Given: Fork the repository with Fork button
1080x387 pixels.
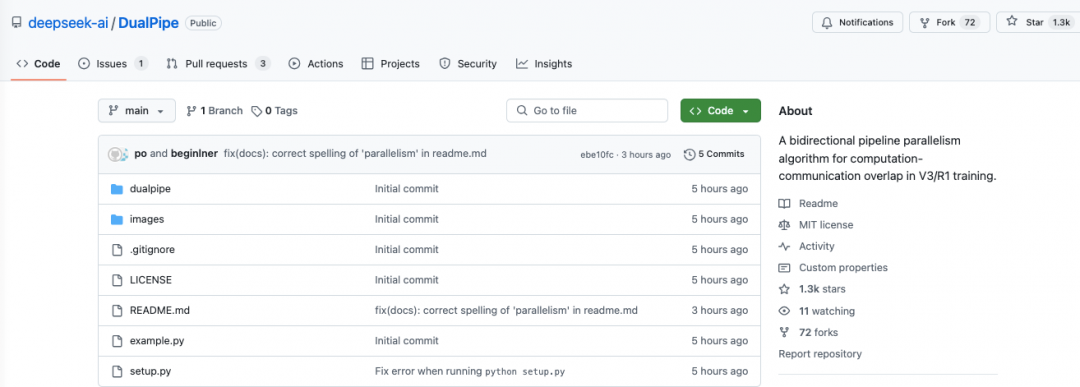Looking at the screenshot, I should pyautogui.click(x=949, y=22).
